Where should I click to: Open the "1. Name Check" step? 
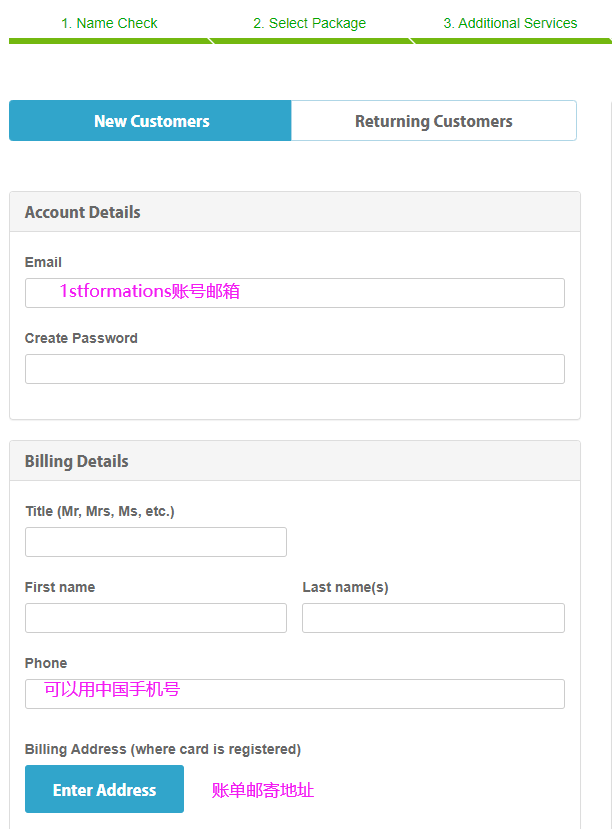pos(109,22)
